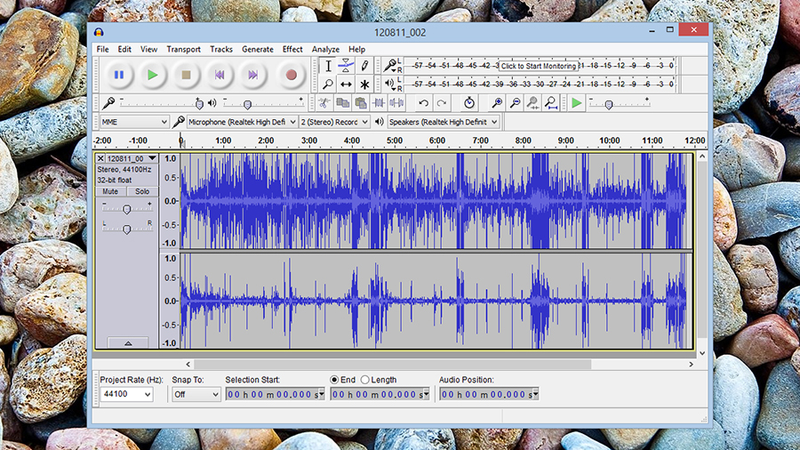Viewport: 800px width, 450px height.
Task: Close the track with its X button
Action: pyautogui.click(x=101, y=159)
